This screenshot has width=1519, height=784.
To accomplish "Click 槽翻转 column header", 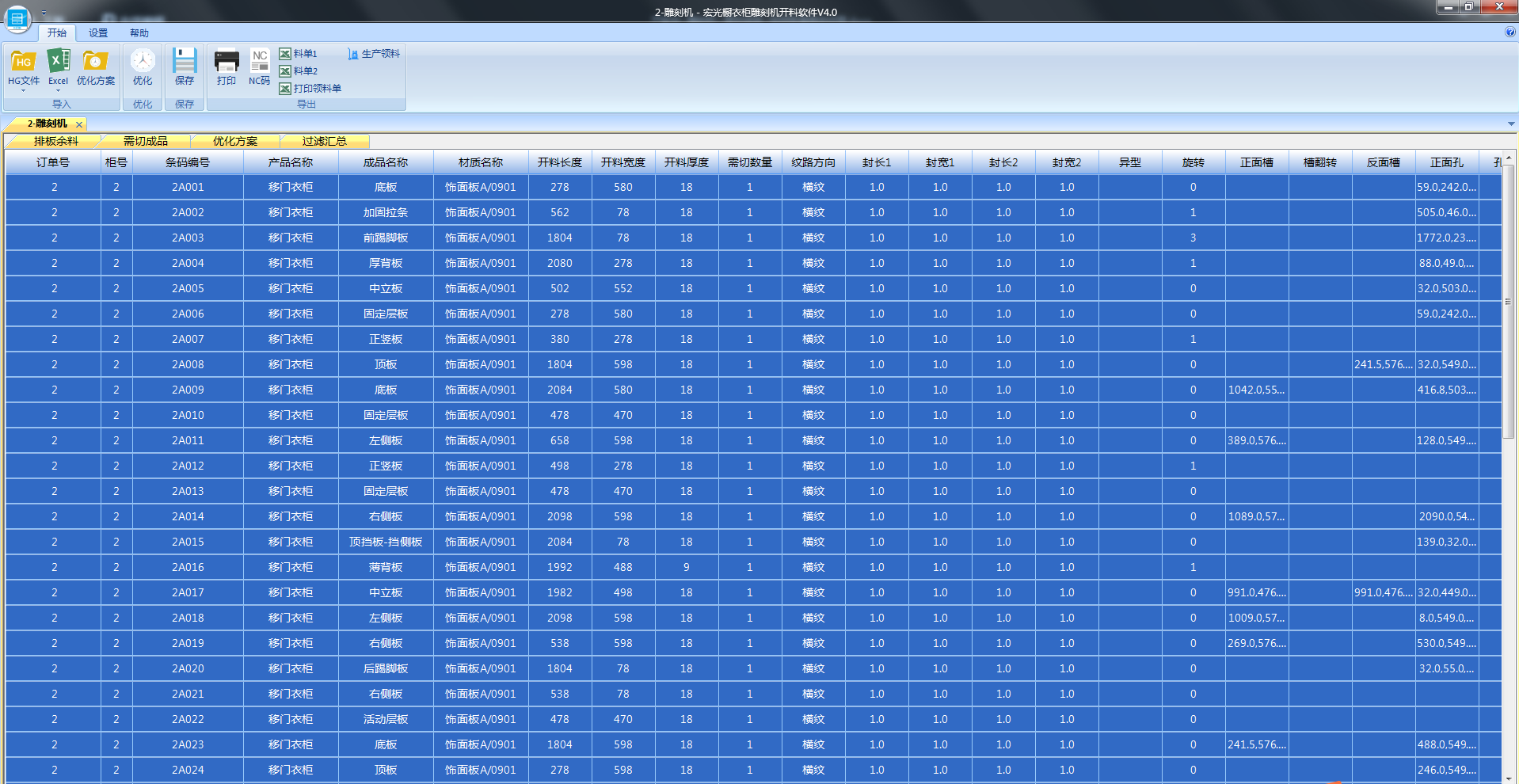I will coord(1320,162).
